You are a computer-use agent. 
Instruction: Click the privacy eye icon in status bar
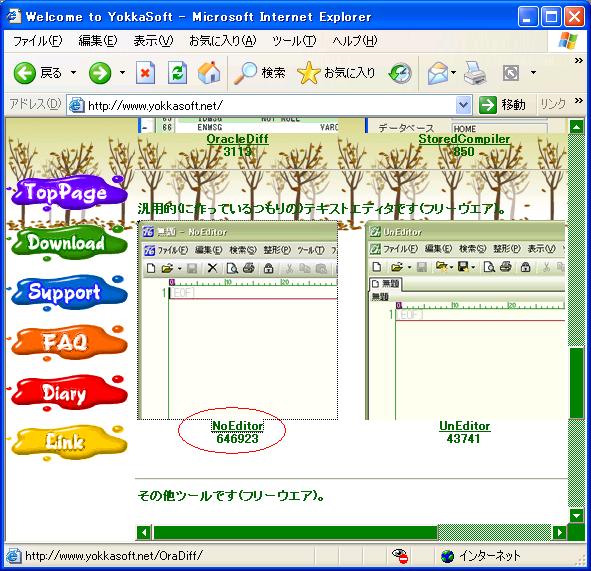[x=400, y=556]
